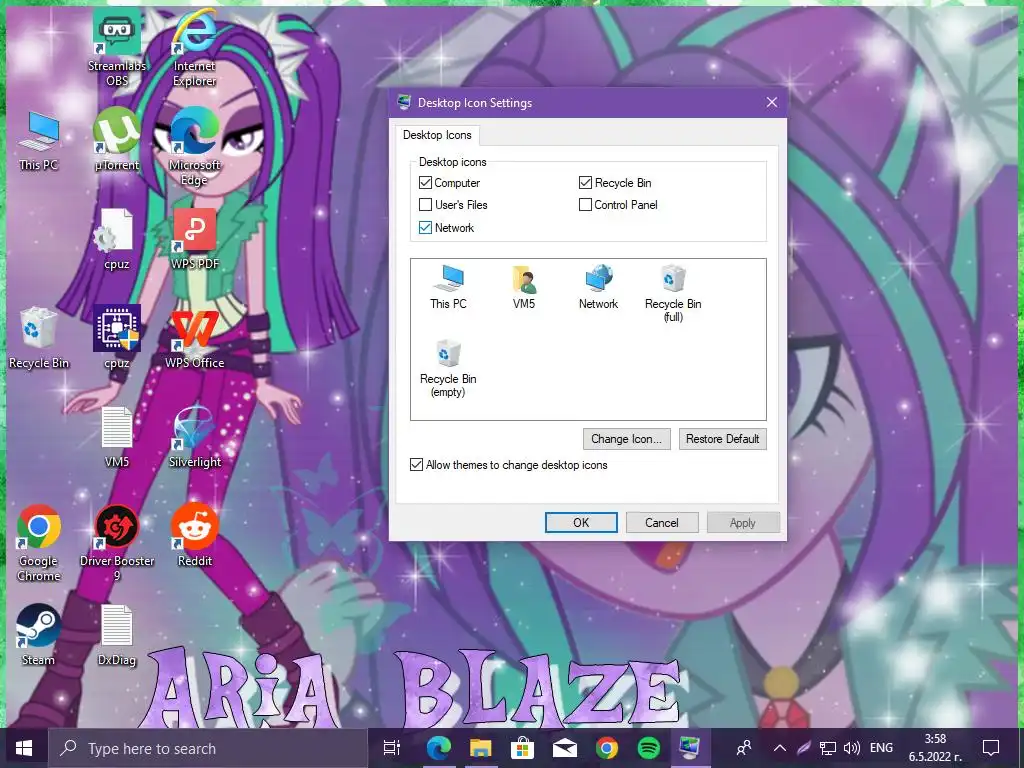Image resolution: width=1024 pixels, height=768 pixels.
Task: Open Task View from the taskbar
Action: tap(392, 748)
